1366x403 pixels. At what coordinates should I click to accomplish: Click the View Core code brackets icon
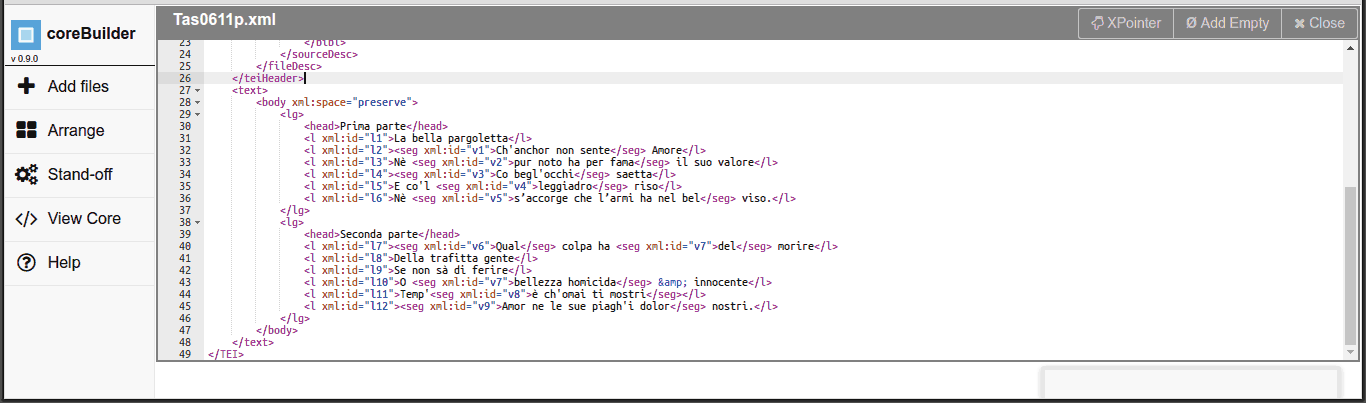[27, 218]
